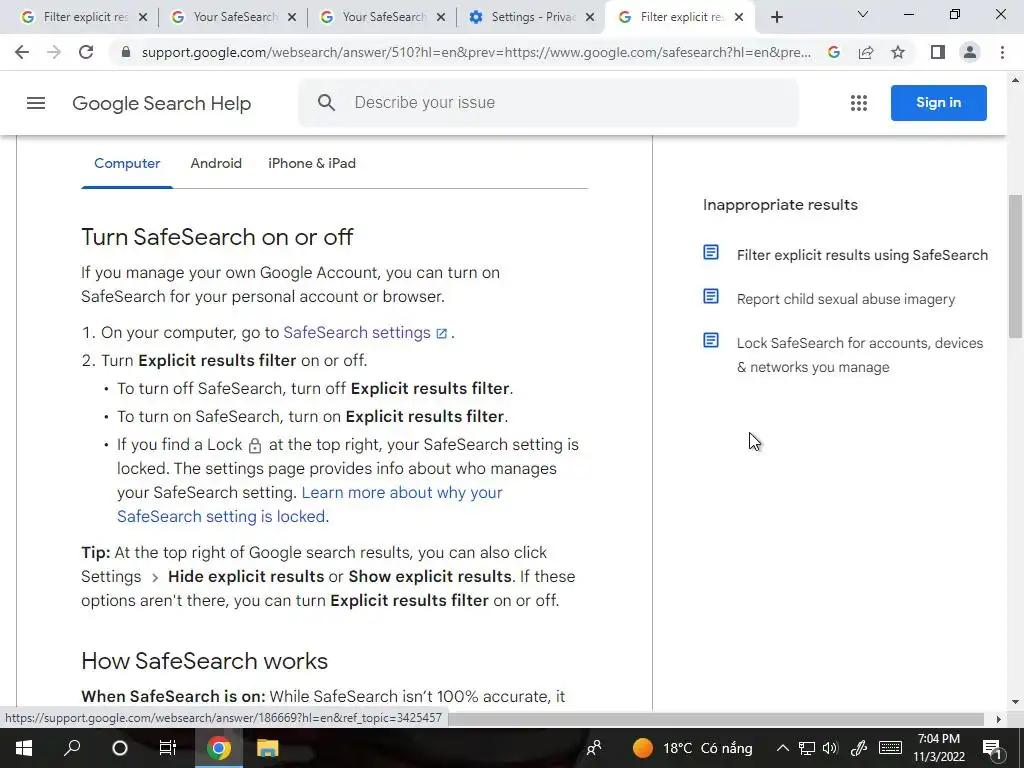Open the hamburger main menu
The height and width of the screenshot is (768, 1024).
36,103
